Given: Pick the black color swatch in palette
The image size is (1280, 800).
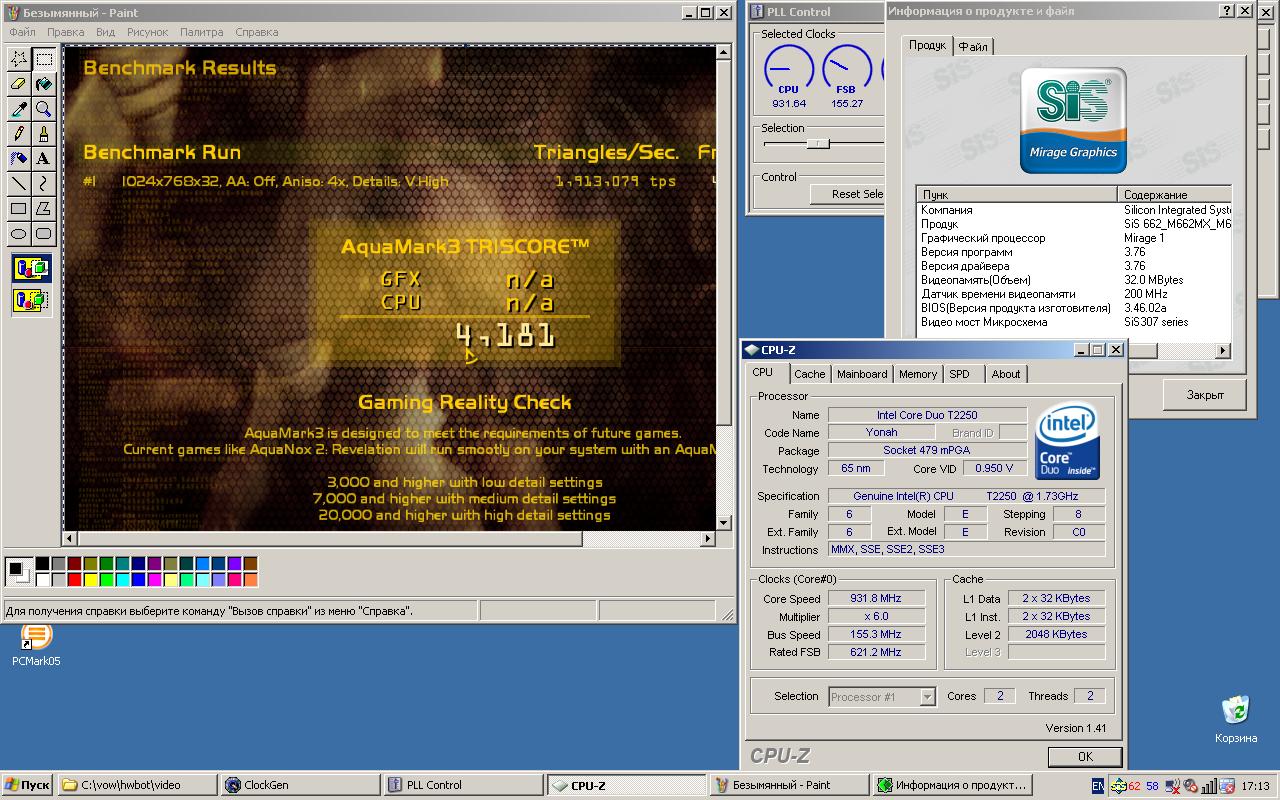Looking at the screenshot, I should tap(43, 564).
